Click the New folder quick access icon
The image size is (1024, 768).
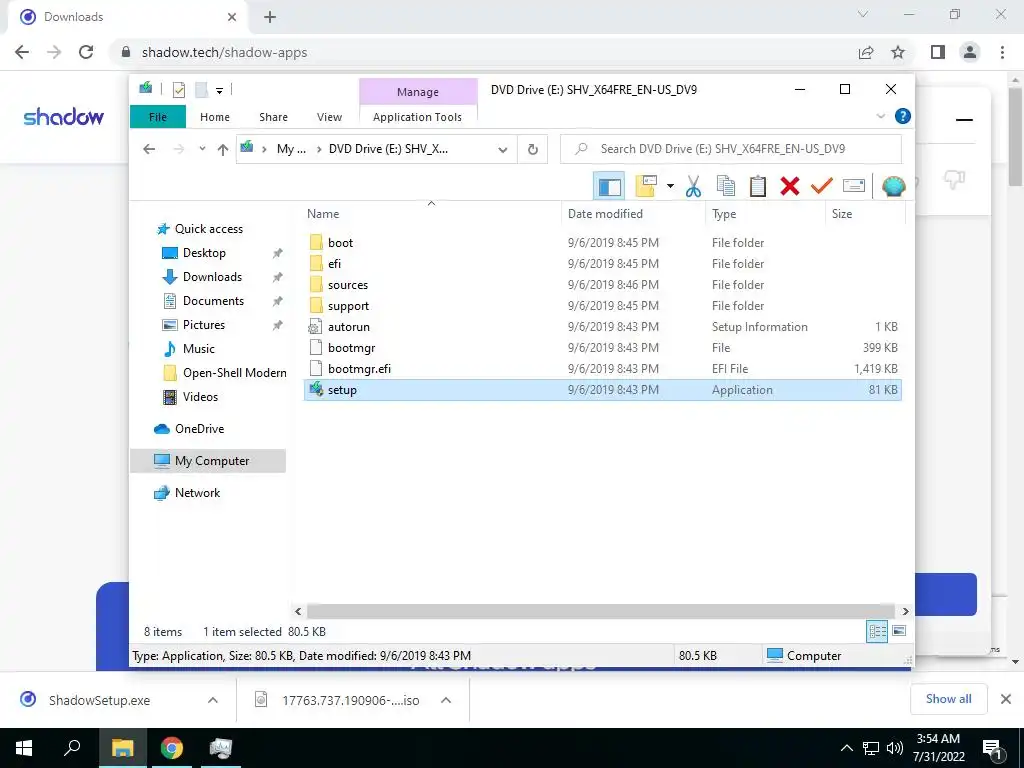point(202,90)
